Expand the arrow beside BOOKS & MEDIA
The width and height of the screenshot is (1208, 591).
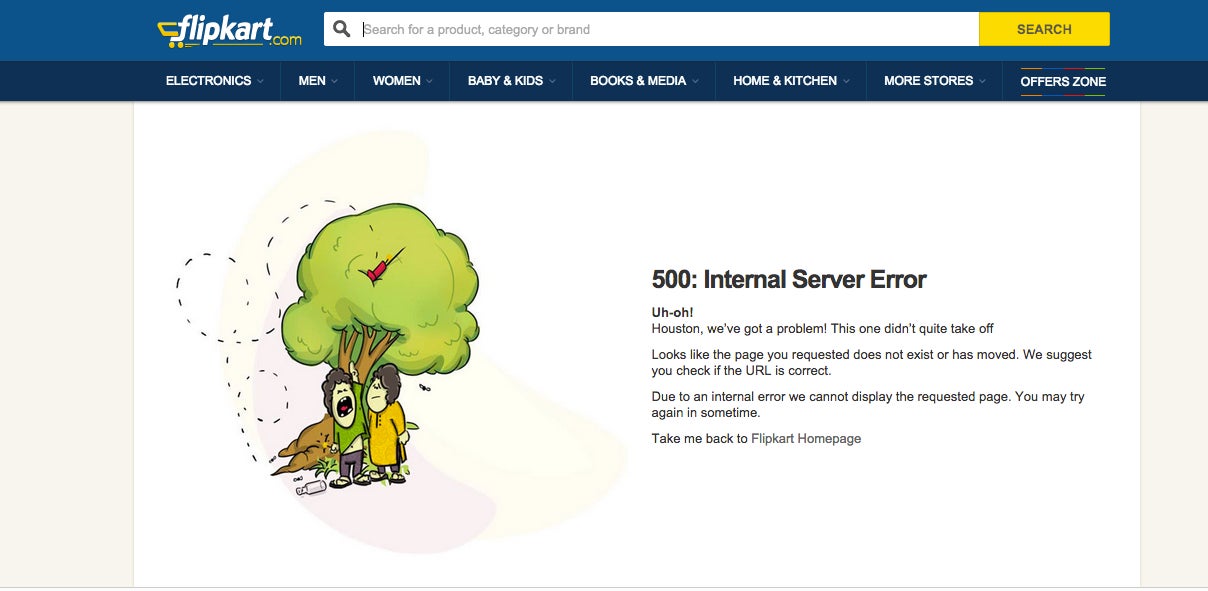695,82
